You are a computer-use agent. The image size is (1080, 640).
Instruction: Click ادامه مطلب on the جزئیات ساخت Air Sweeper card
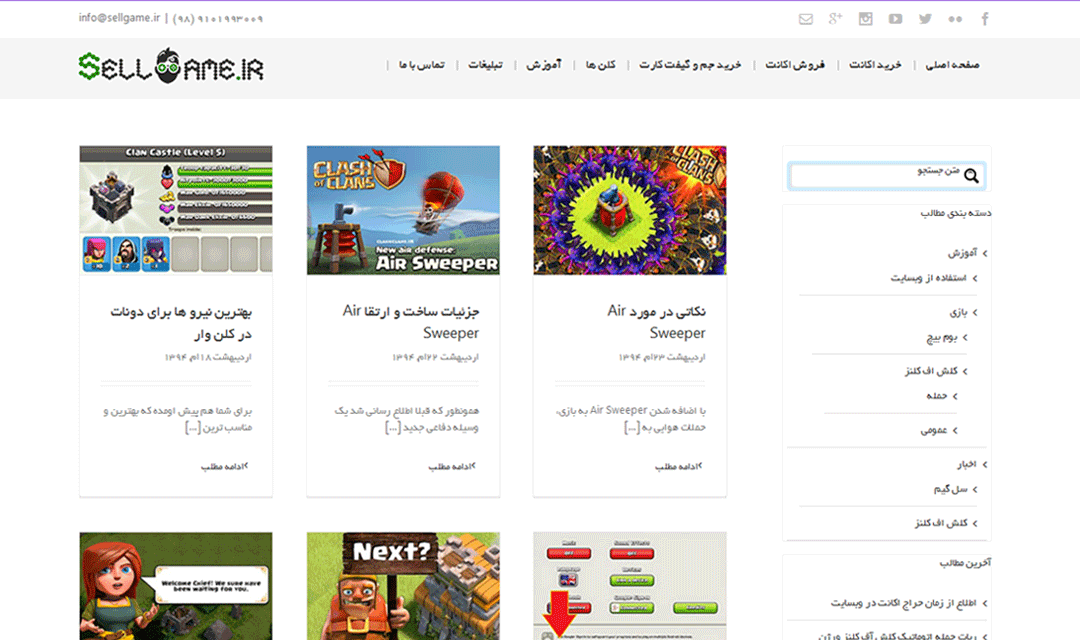pyautogui.click(x=452, y=466)
